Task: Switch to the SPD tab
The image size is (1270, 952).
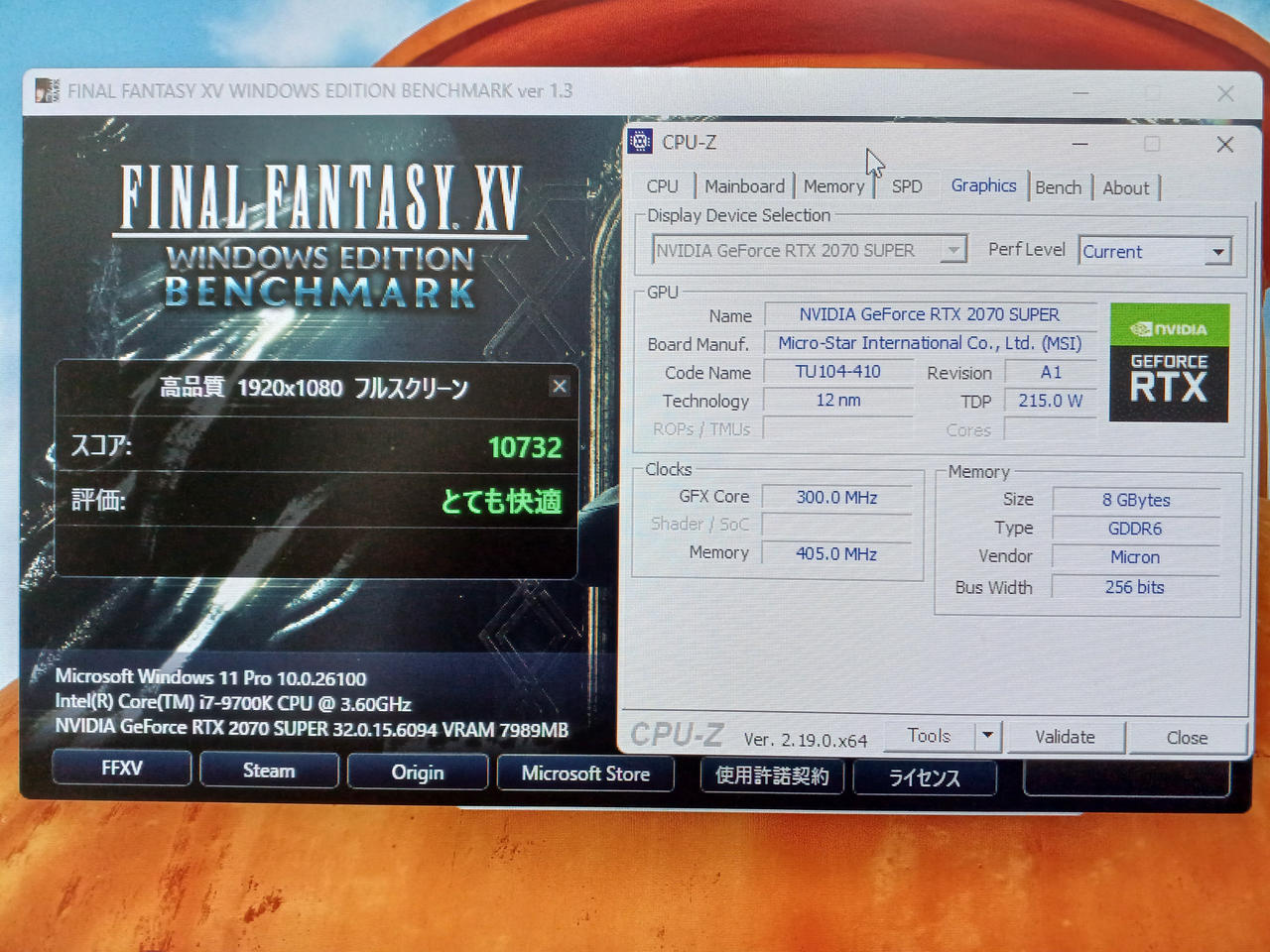Action: [907, 186]
